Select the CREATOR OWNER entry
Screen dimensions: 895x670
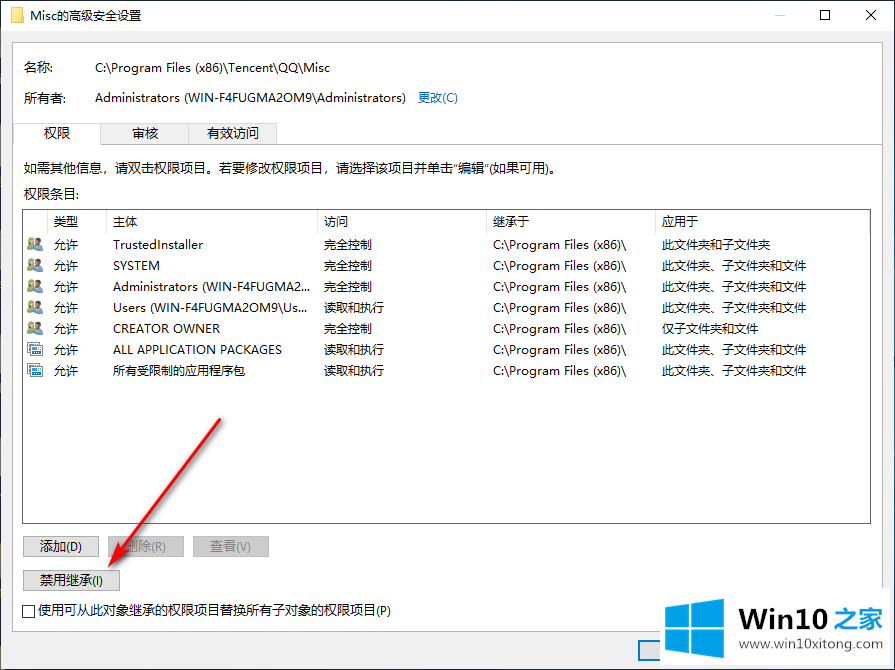coord(446,329)
